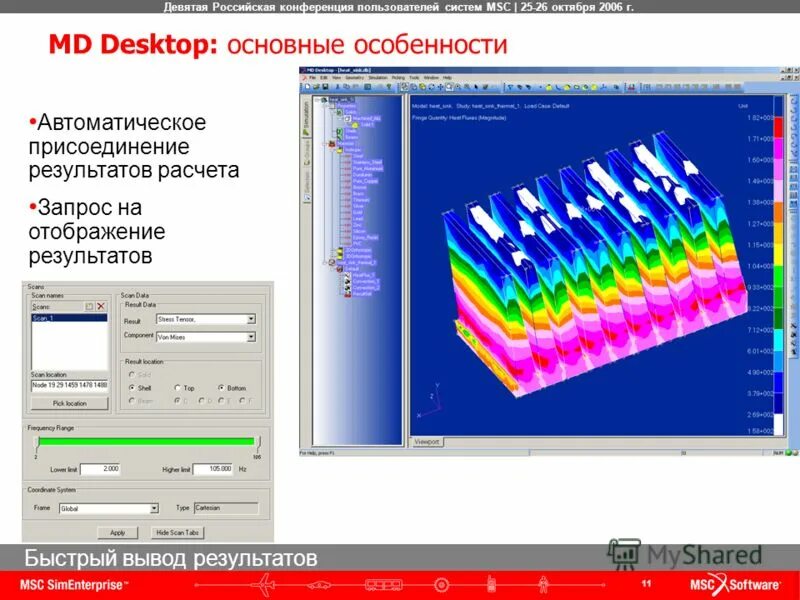This screenshot has width=800, height=600.
Task: Click the Selection vertical sidebar tab
Action: 306,187
